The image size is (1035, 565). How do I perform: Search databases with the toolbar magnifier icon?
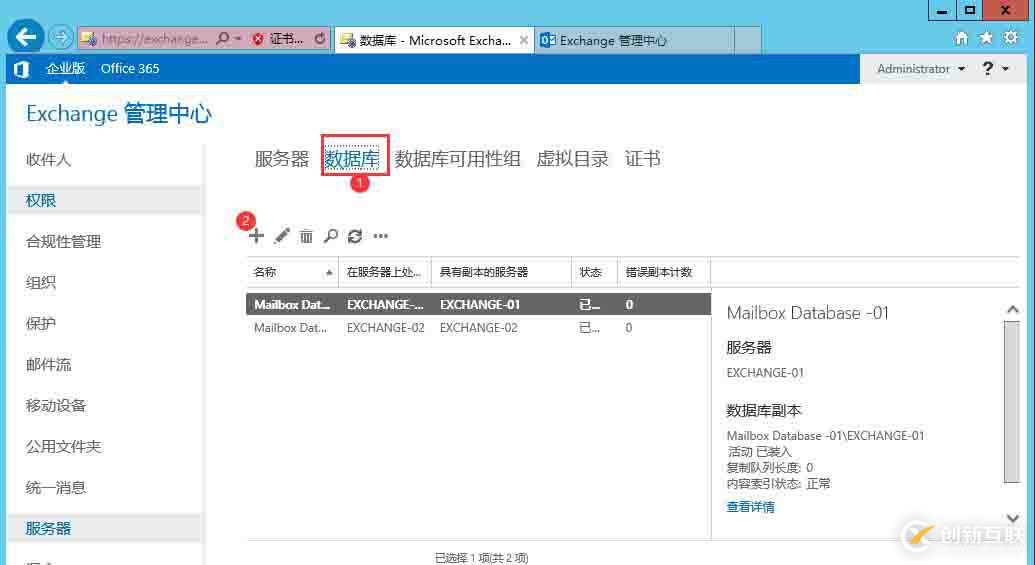[x=331, y=236]
